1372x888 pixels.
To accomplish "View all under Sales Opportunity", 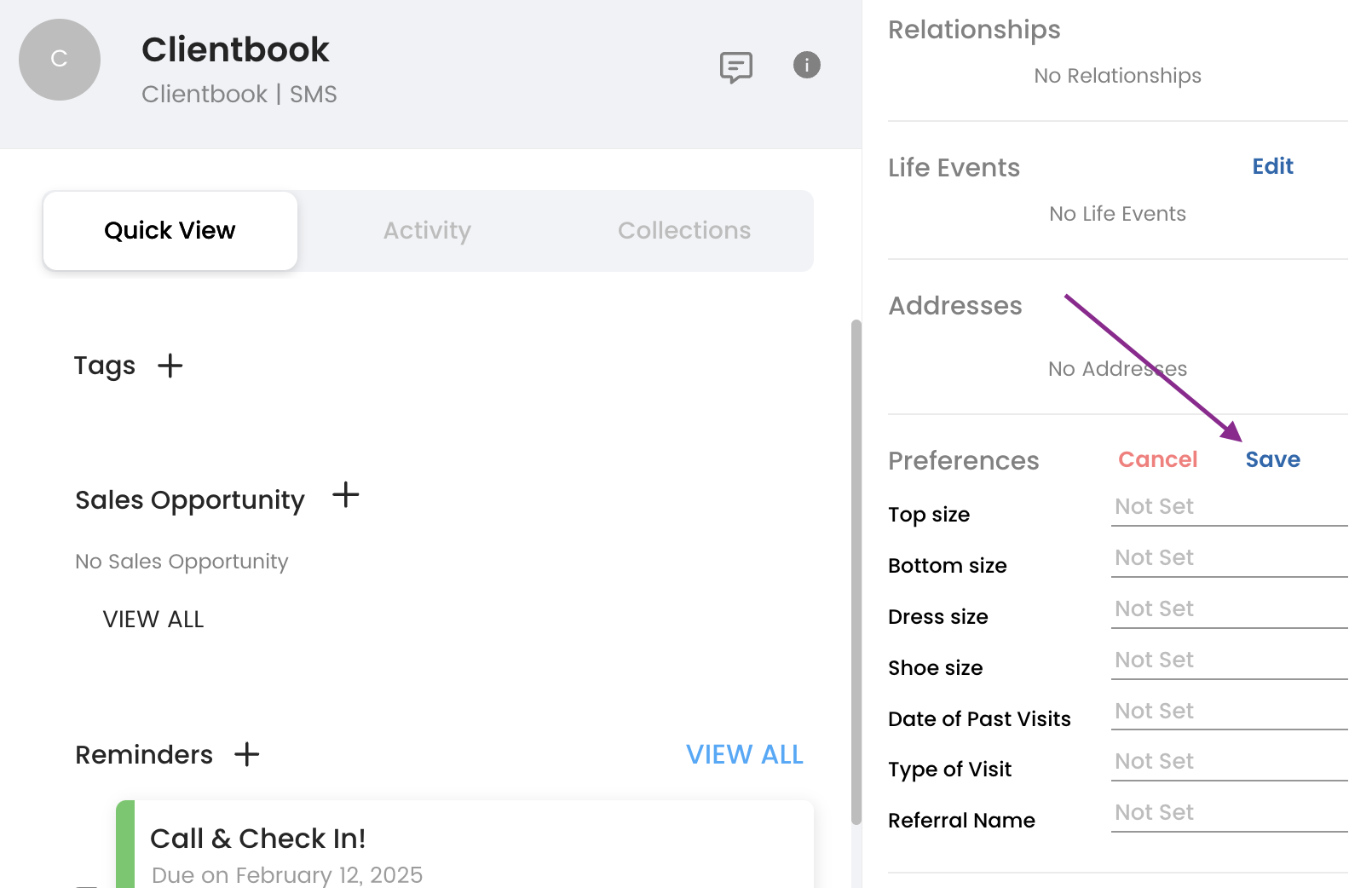I will 153,620.
